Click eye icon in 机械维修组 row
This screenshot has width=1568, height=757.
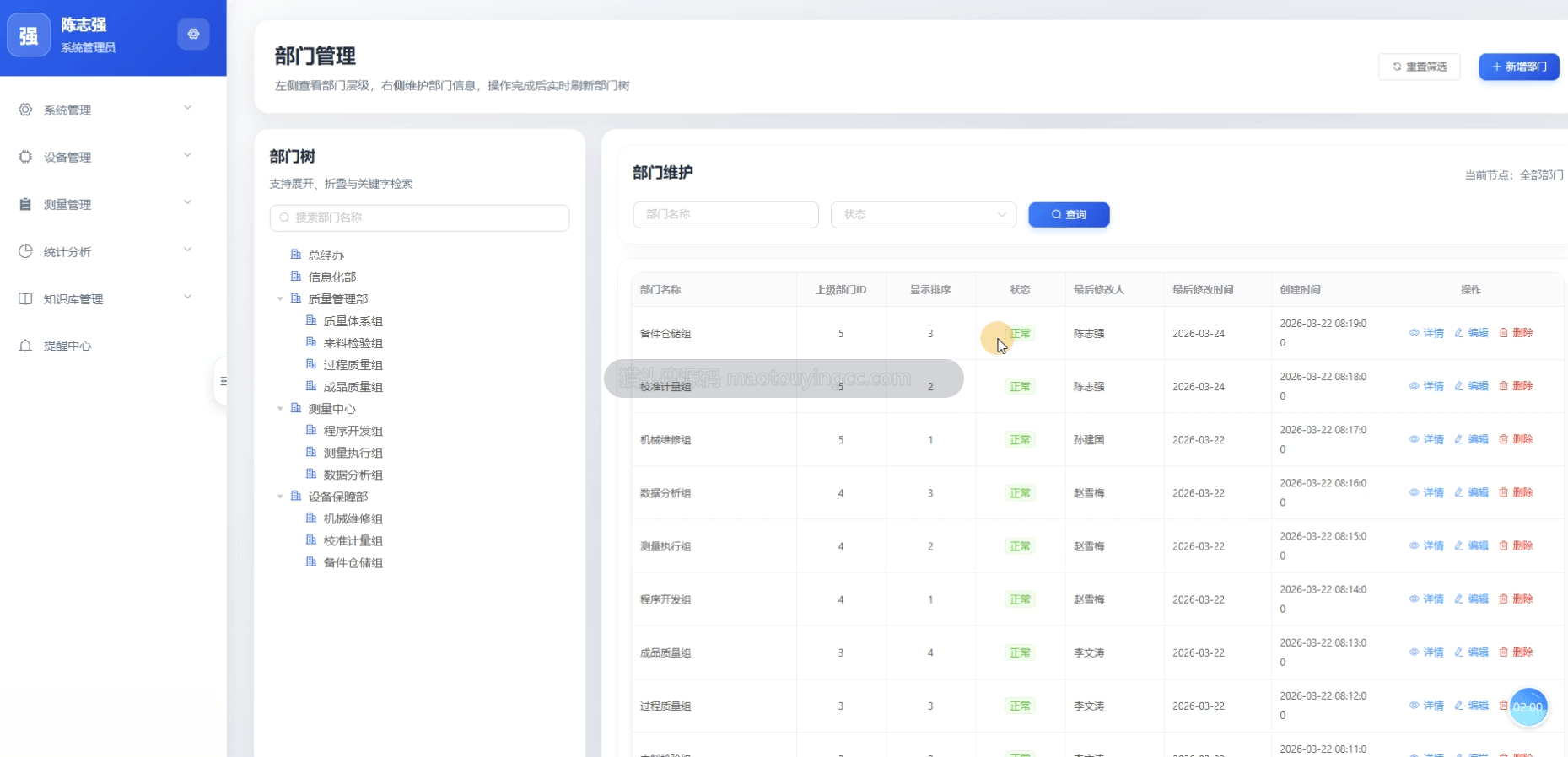click(x=1414, y=439)
